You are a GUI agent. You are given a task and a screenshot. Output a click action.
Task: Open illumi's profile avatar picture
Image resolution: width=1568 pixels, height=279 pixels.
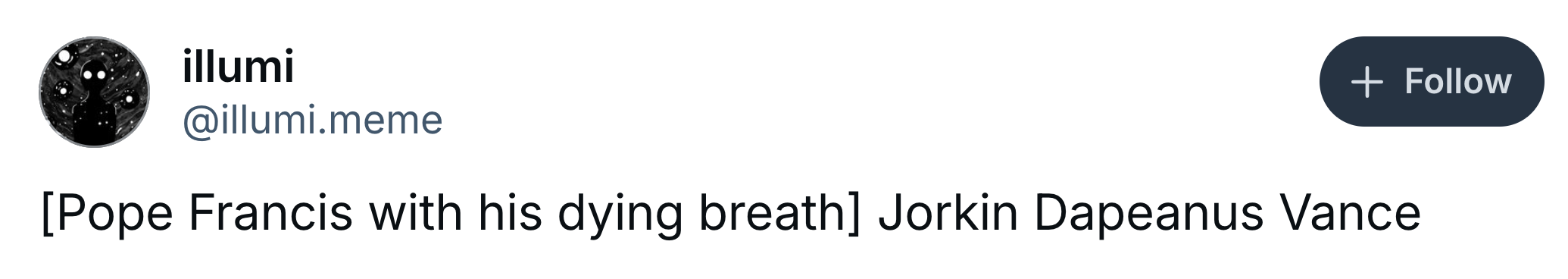pos(94,92)
